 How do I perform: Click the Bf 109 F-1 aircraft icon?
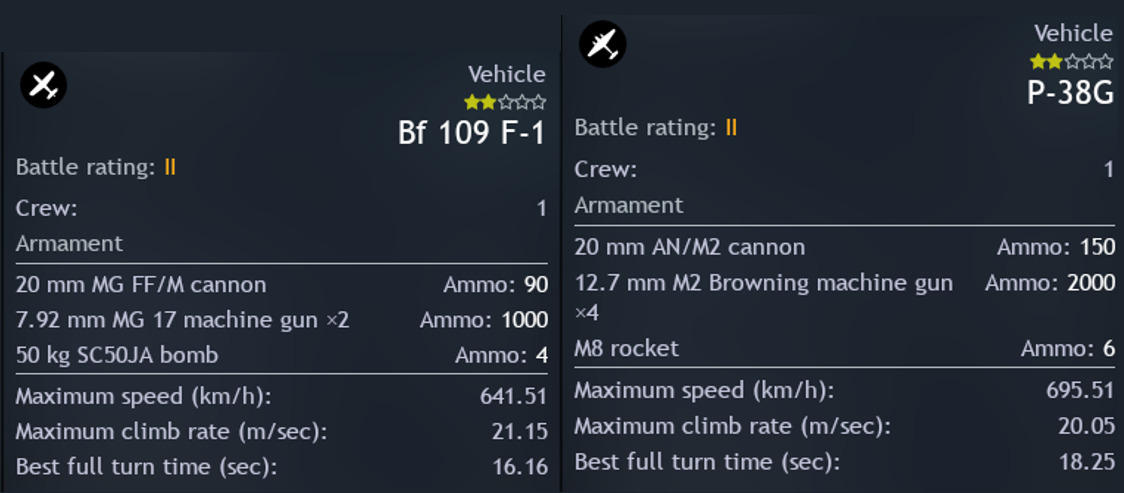coord(43,87)
